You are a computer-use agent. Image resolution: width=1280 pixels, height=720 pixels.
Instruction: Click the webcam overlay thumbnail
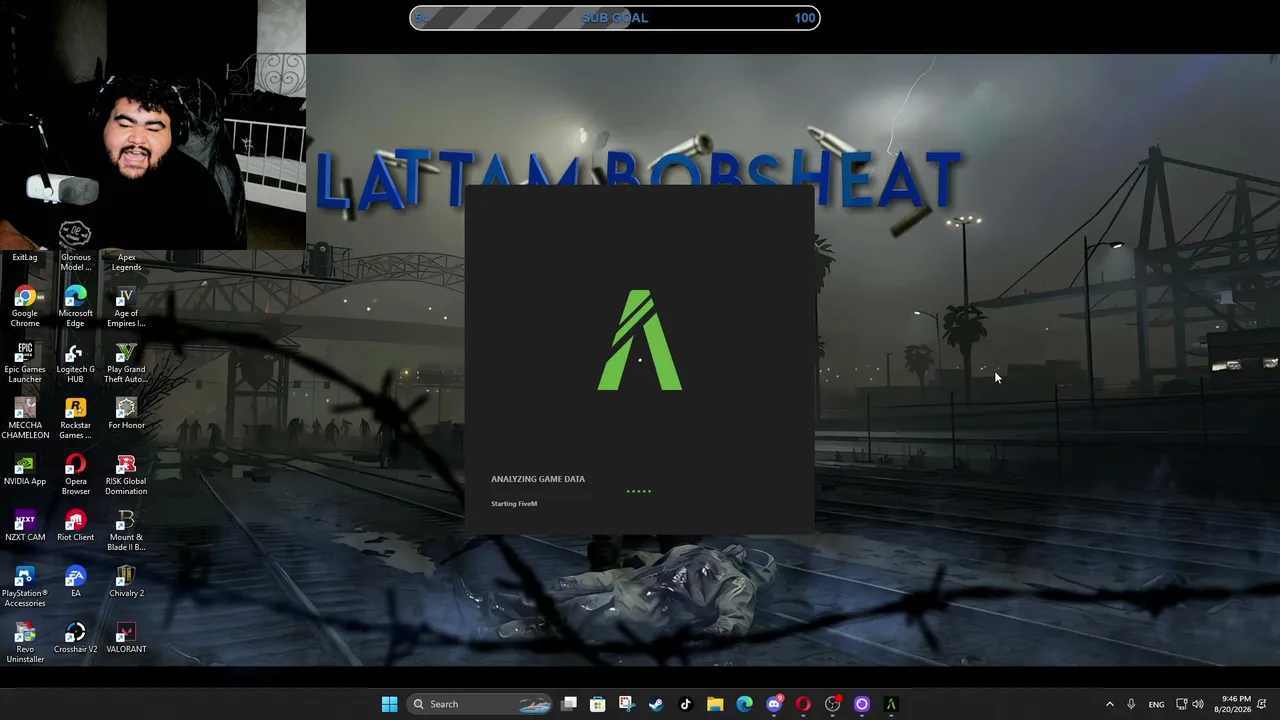(153, 125)
